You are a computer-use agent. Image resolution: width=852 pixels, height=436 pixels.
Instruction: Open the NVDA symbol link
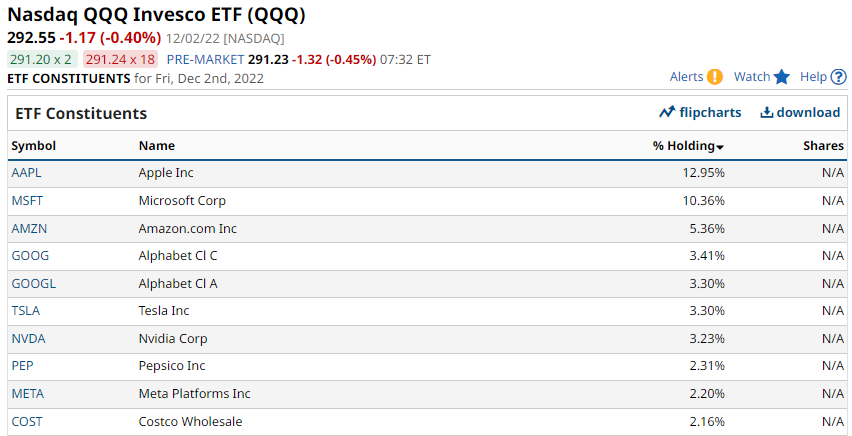(x=28, y=339)
